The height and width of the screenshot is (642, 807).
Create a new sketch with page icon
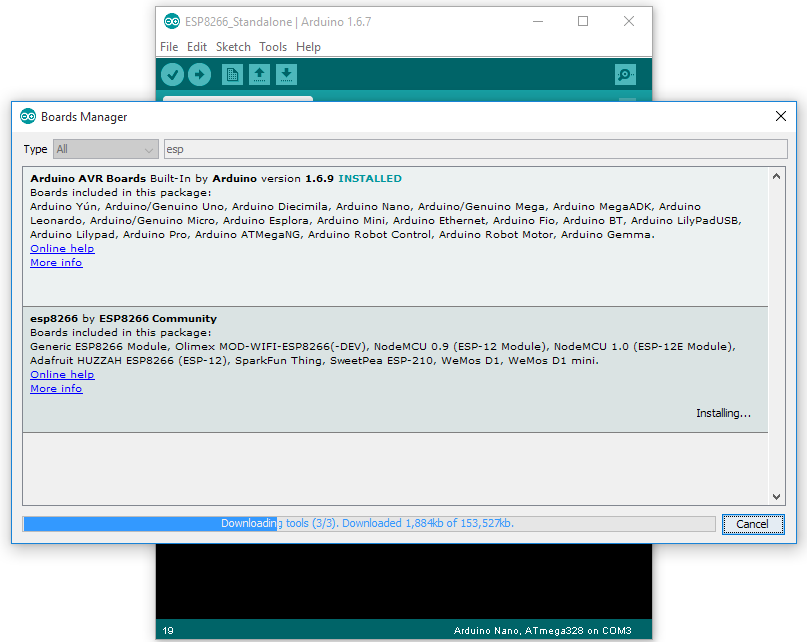coord(232,75)
